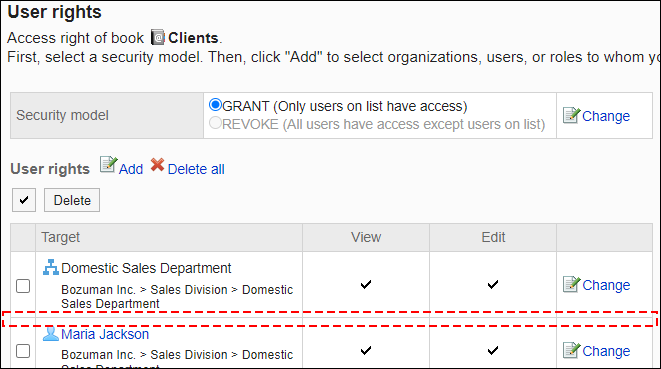Screen dimensions: 661x369
Task: Click edit icon in Maria Jackson row
Action: pyautogui.click(x=572, y=350)
